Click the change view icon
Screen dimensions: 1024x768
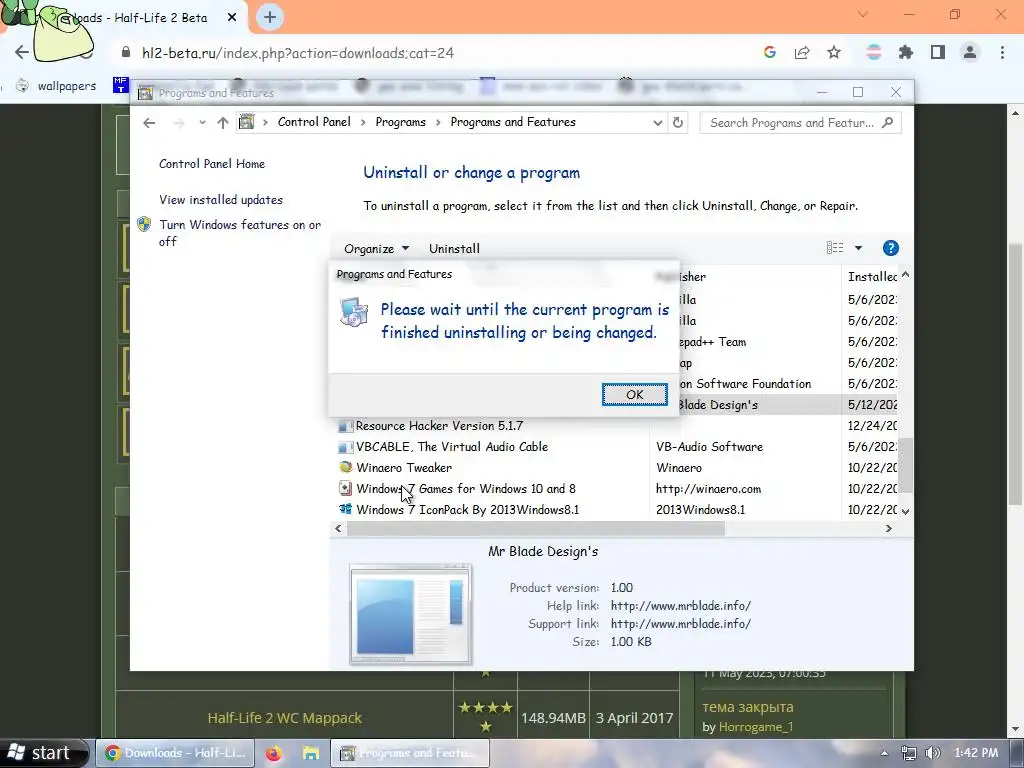[835, 248]
